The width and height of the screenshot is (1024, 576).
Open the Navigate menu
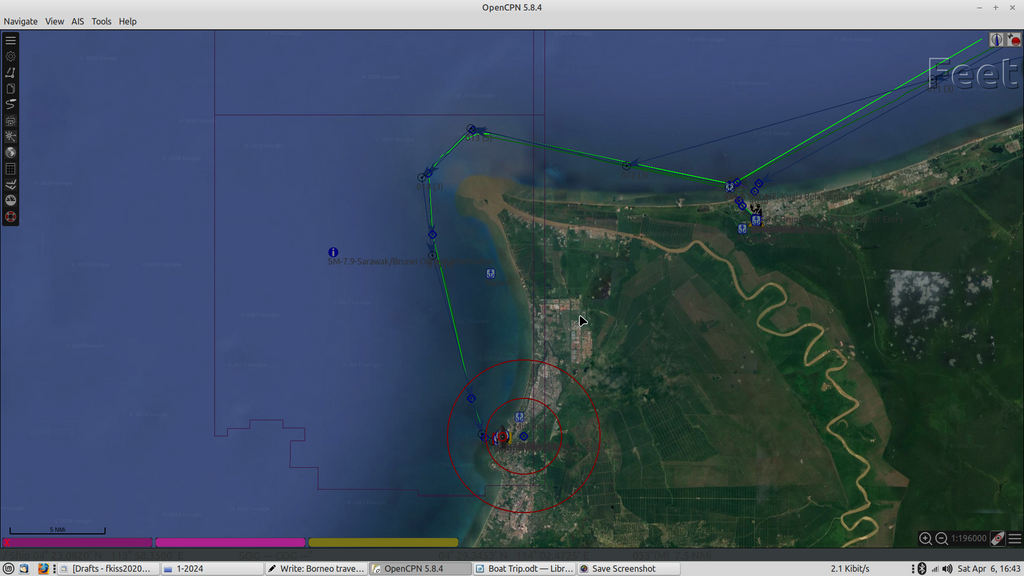pos(20,21)
